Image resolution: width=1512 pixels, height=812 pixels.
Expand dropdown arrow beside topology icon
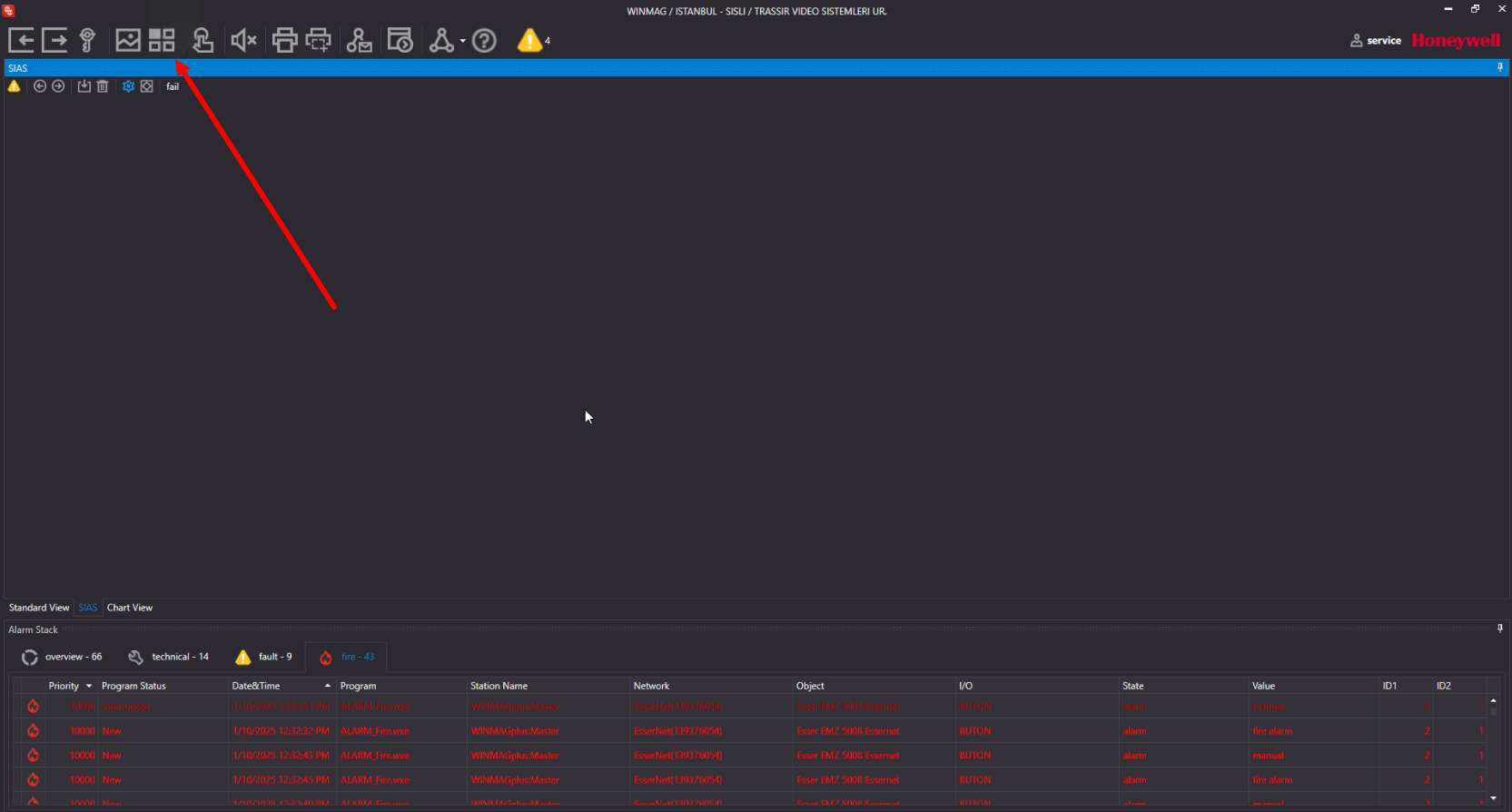point(462,41)
